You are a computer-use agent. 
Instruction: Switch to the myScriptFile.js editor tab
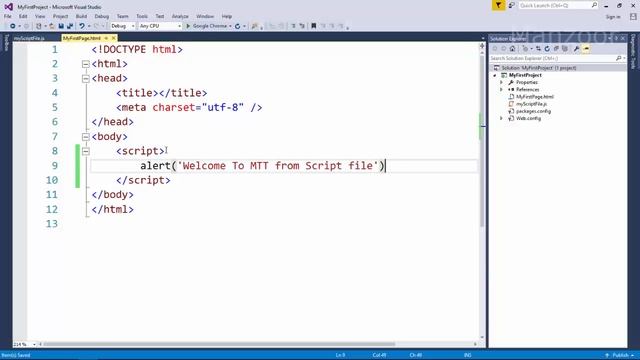point(29,38)
